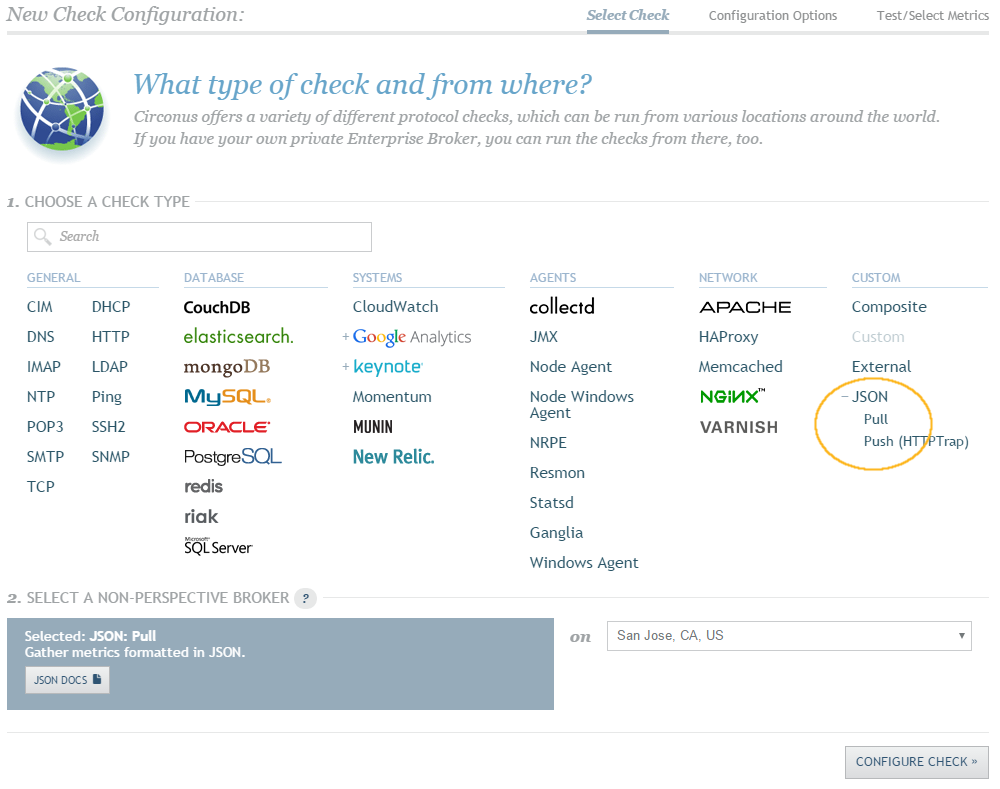Choose the ORACLE logo check type
1000x789 pixels.
(226, 427)
